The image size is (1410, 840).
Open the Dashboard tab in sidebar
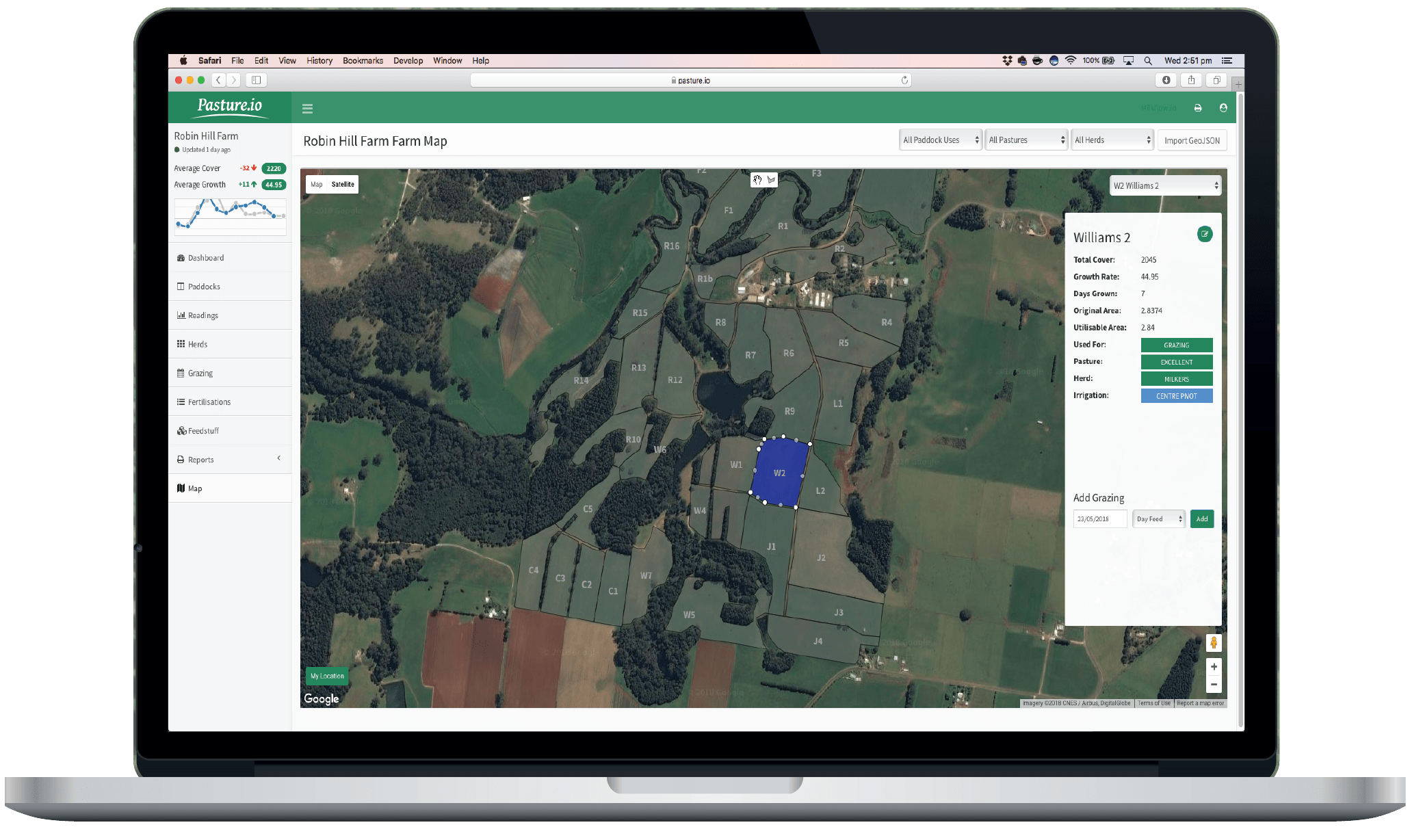pos(206,257)
